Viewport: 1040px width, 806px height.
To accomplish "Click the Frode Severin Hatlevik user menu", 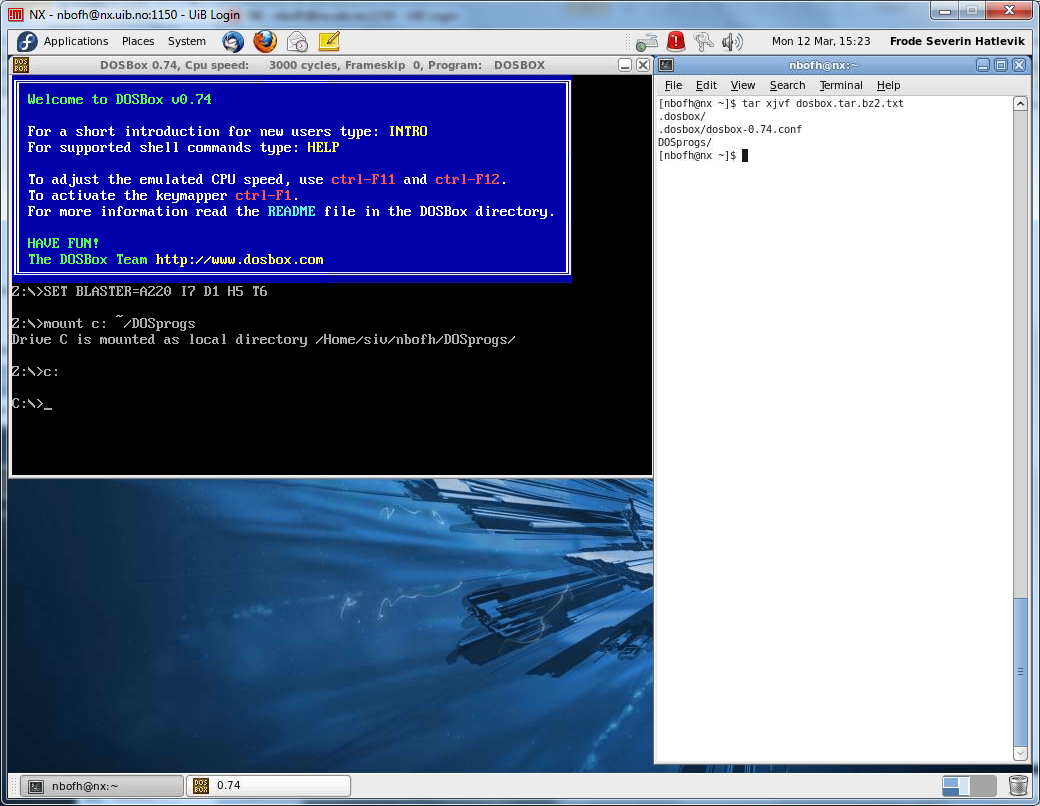I will (x=958, y=41).
